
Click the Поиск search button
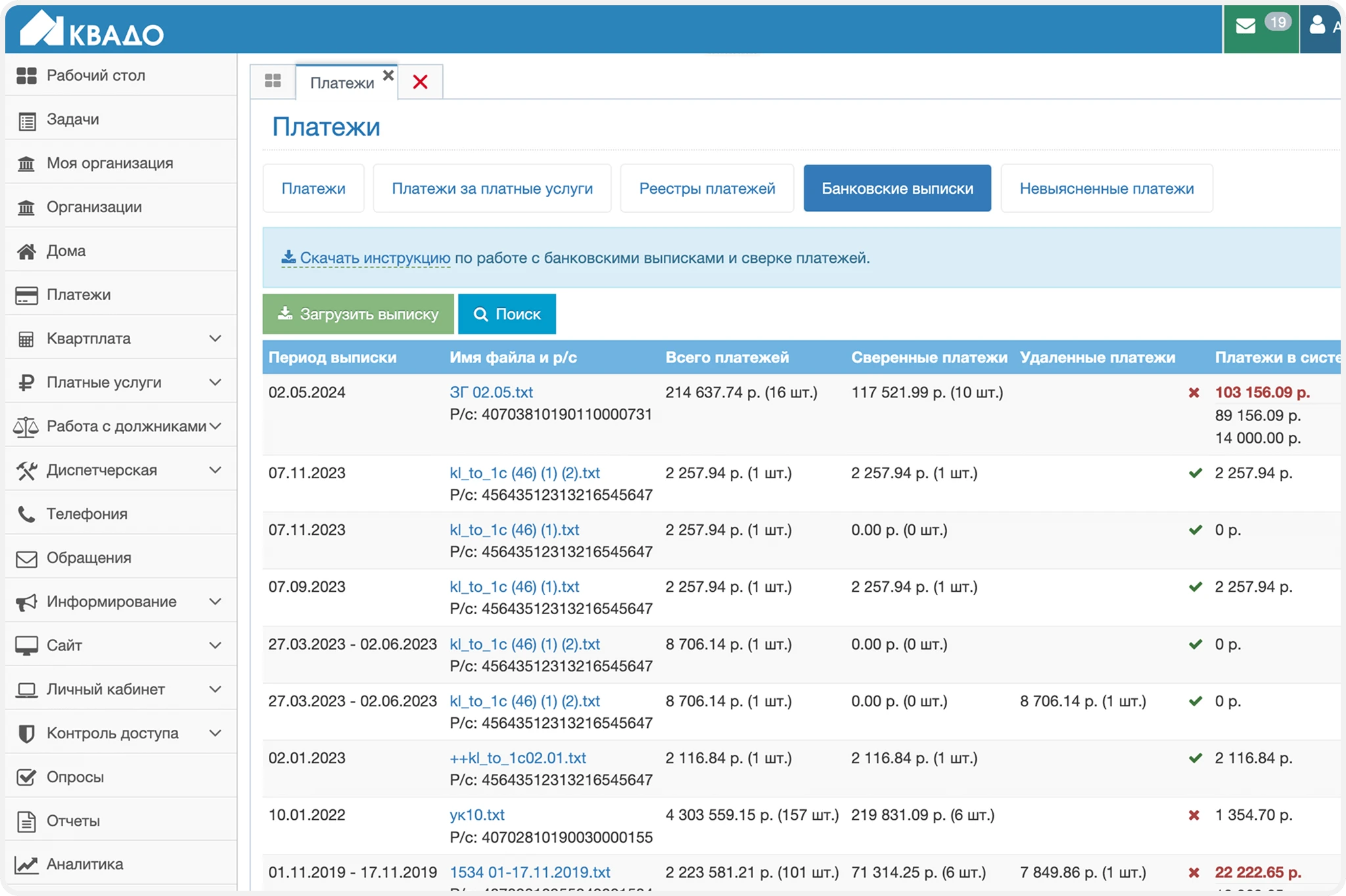507,314
